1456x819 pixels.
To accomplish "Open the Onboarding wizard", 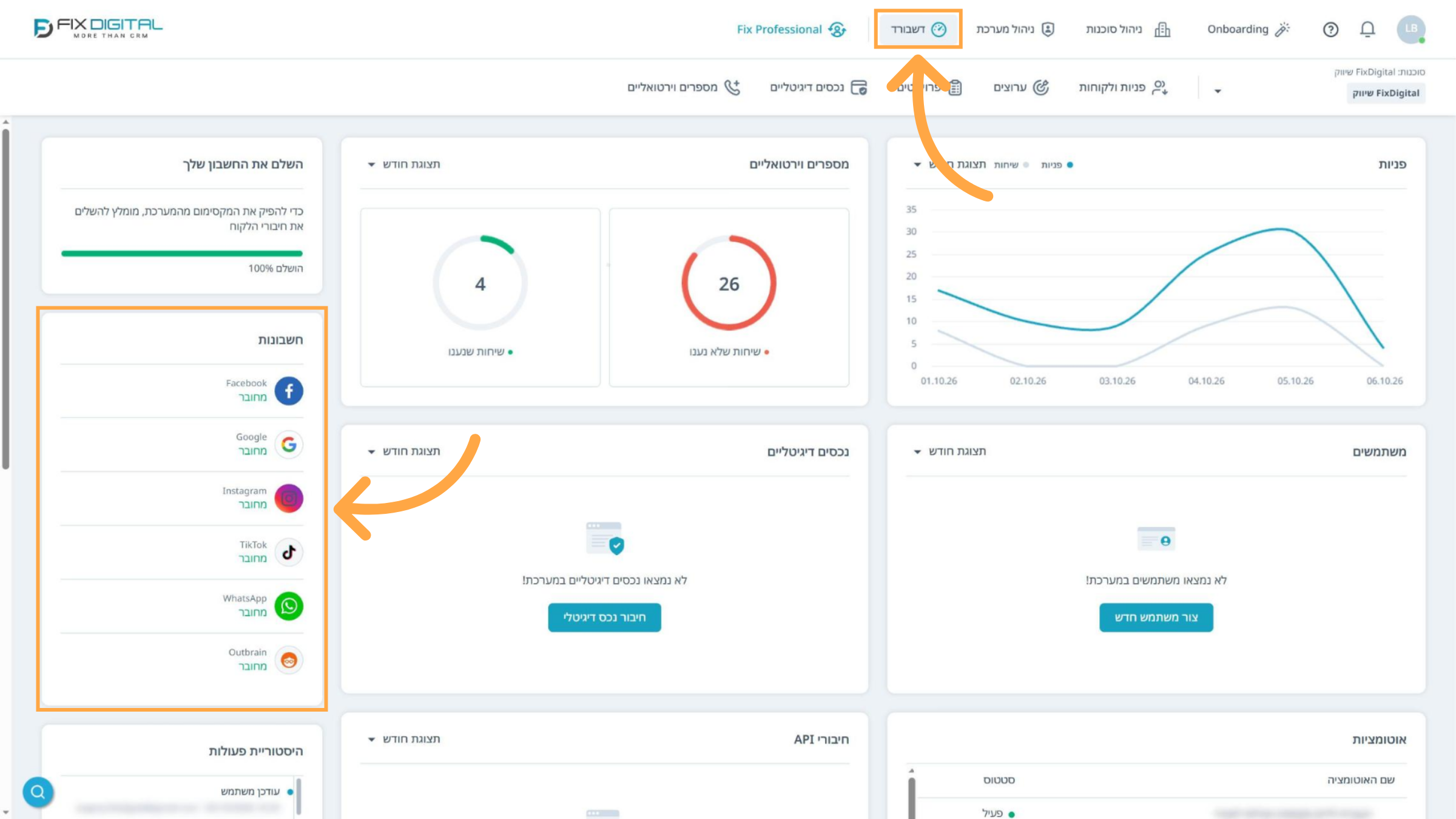I will coord(1249,29).
